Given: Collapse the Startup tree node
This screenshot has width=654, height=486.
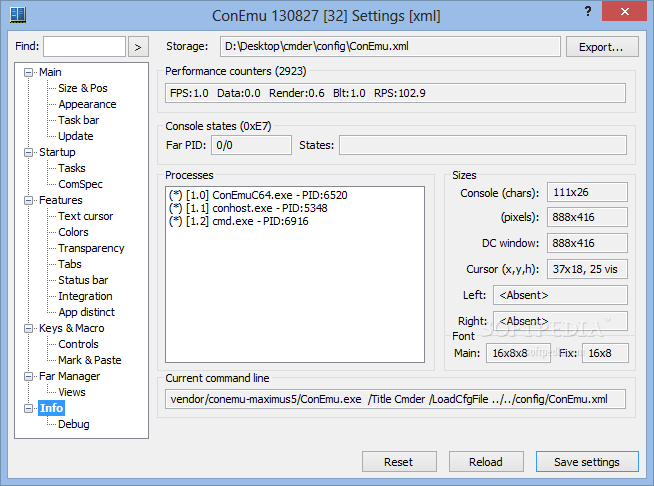Looking at the screenshot, I should pyautogui.click(x=28, y=153).
